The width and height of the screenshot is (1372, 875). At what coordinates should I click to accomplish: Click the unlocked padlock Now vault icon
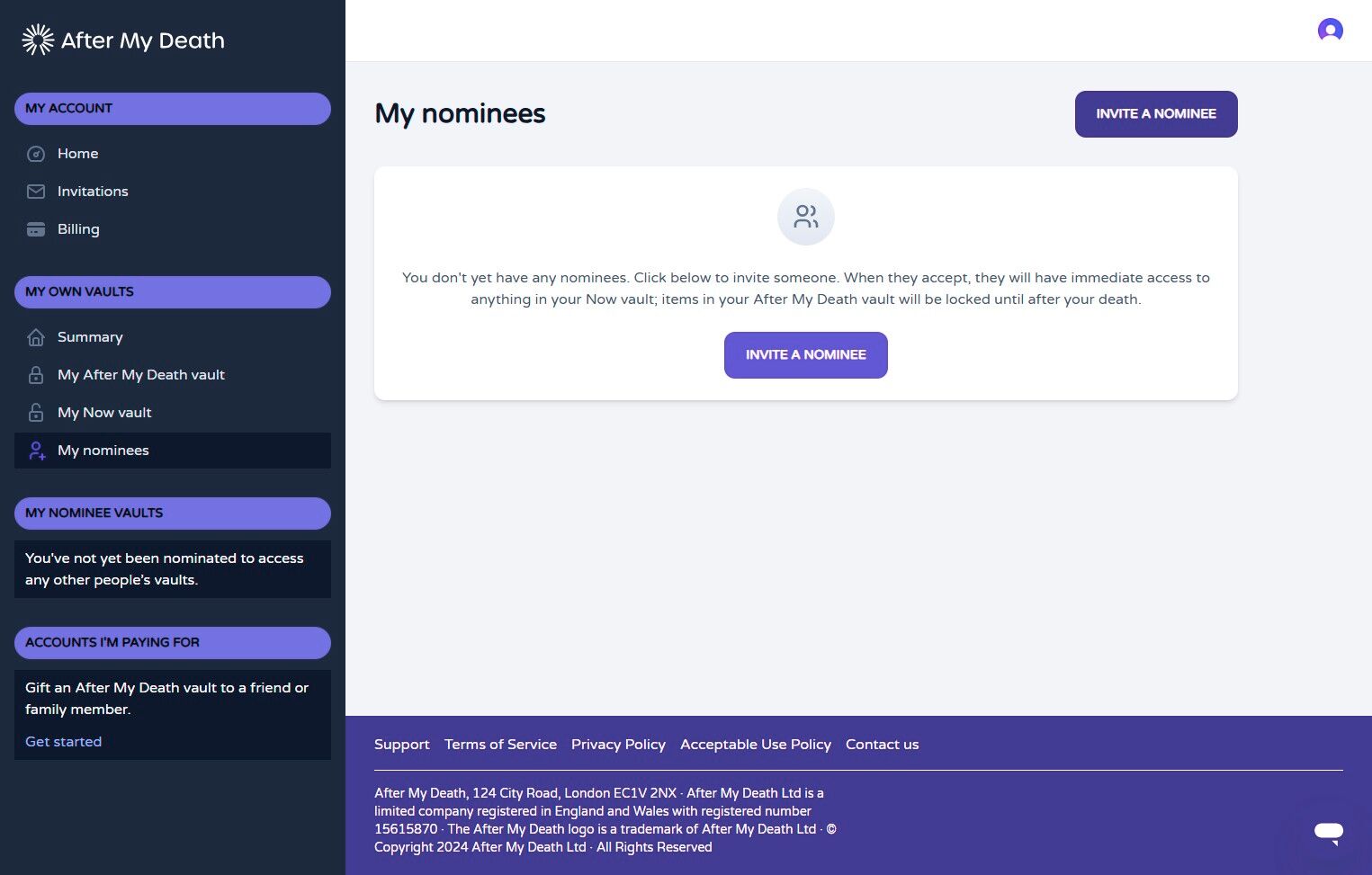coord(36,413)
